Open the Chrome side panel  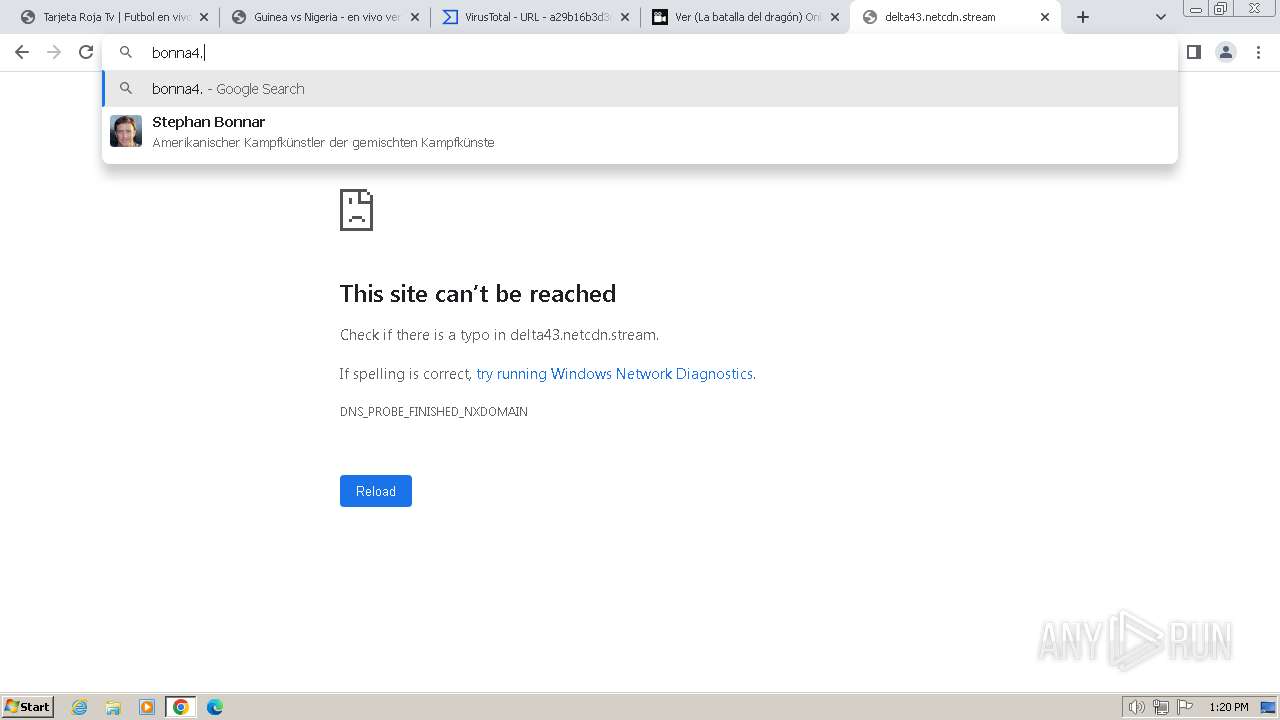pyautogui.click(x=1194, y=52)
